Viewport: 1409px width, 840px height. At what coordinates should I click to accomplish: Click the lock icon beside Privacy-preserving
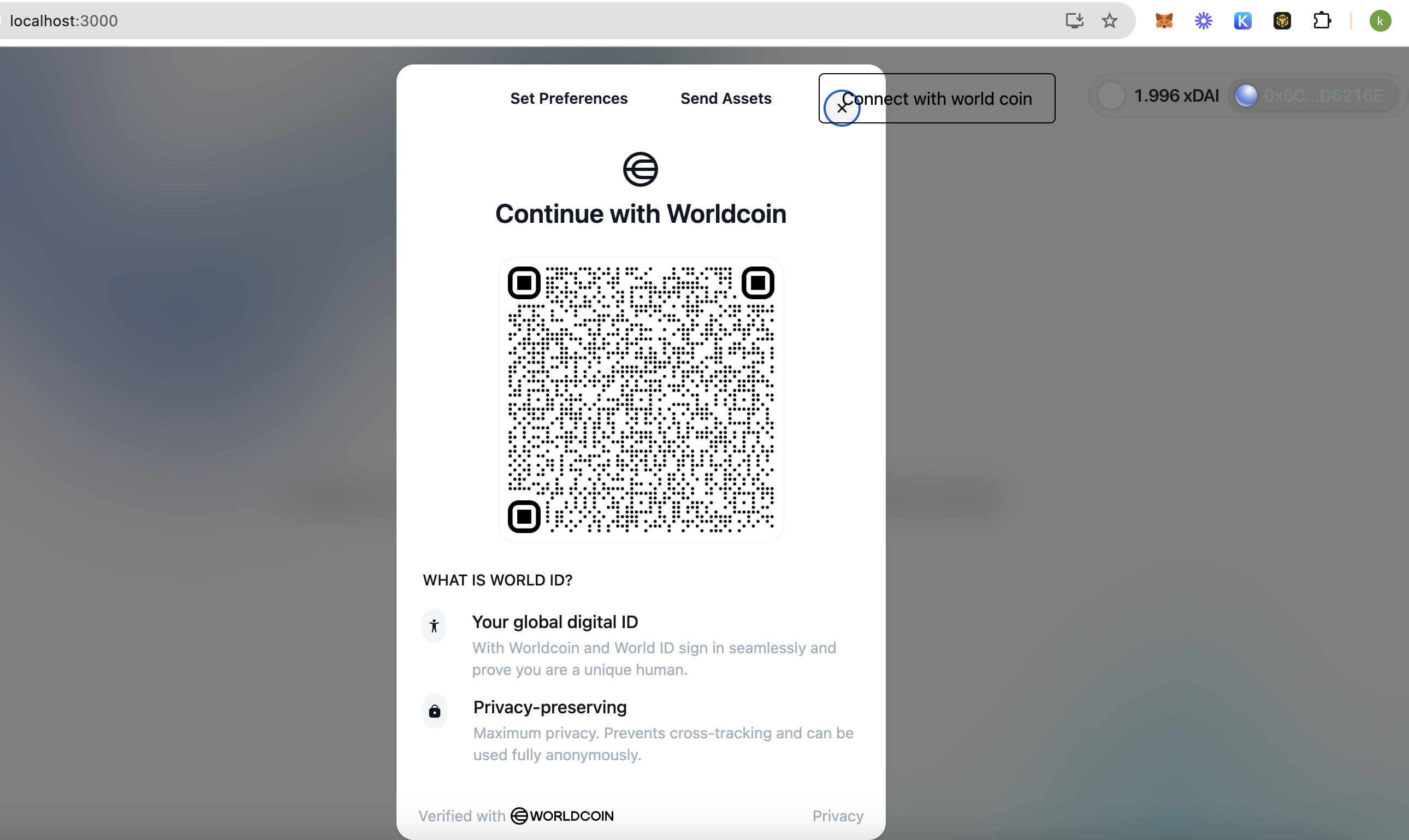pos(435,711)
